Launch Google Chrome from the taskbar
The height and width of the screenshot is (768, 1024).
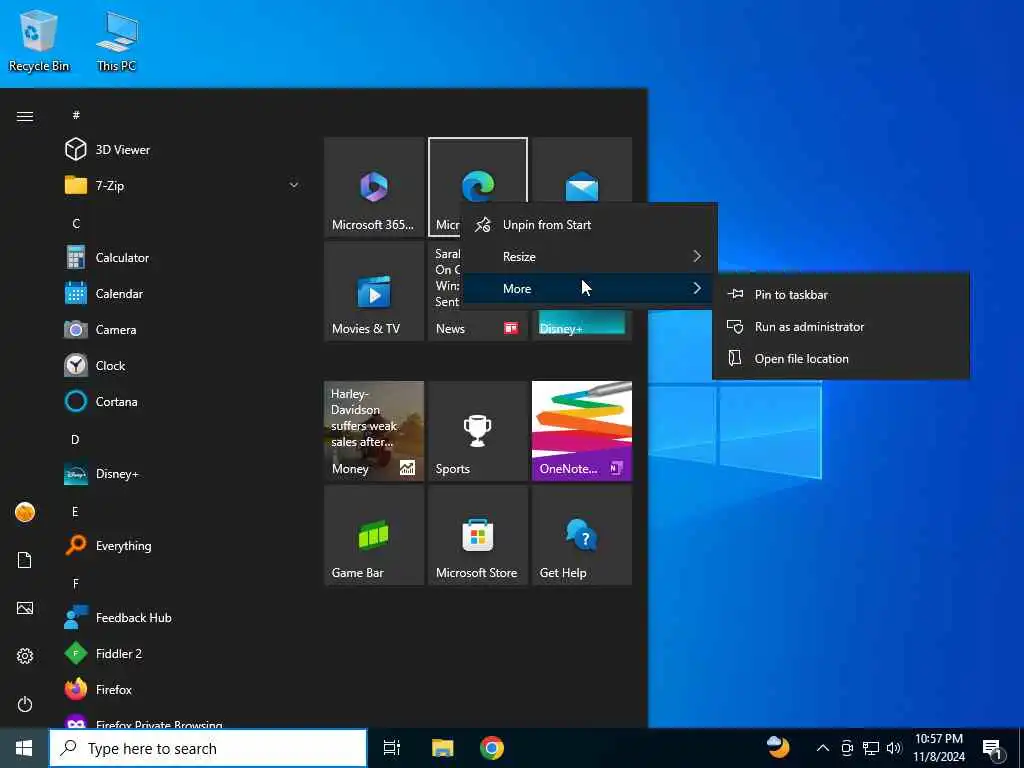click(492, 748)
